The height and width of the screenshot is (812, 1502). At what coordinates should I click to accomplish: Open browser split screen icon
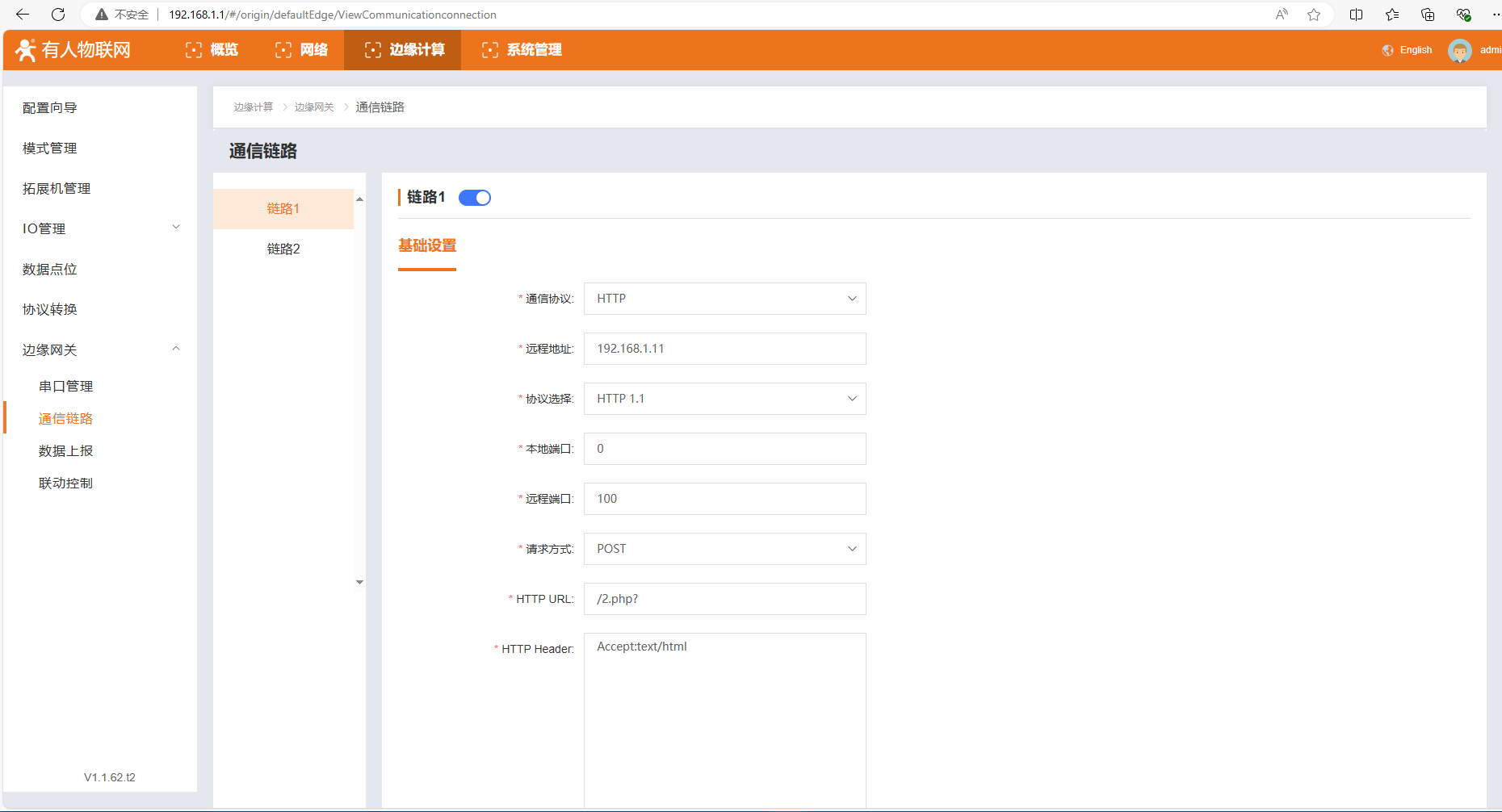(x=1356, y=15)
